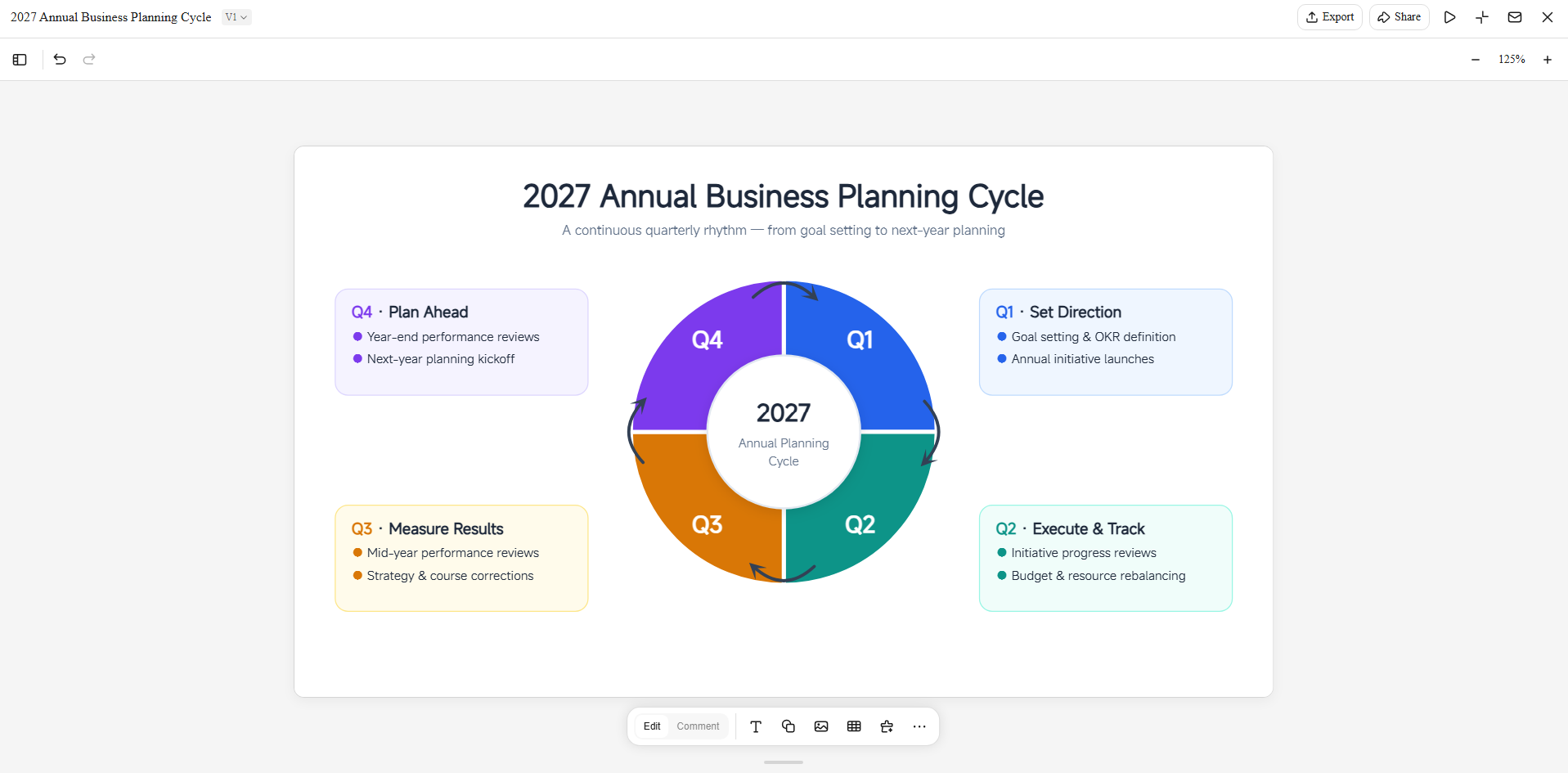Insert an image using image icon

(821, 726)
